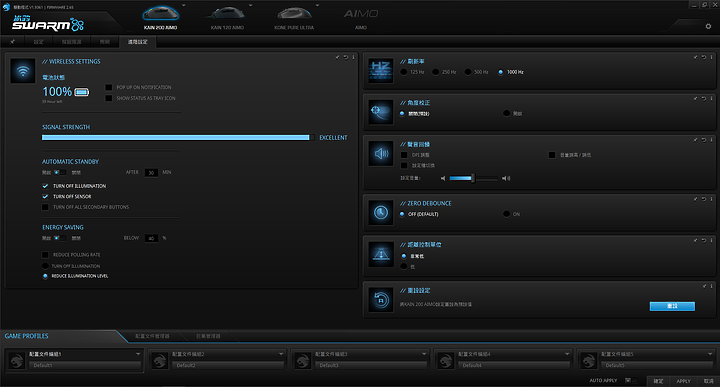Open profile slot 2 dropdown
720x387 pixels.
coord(281,354)
